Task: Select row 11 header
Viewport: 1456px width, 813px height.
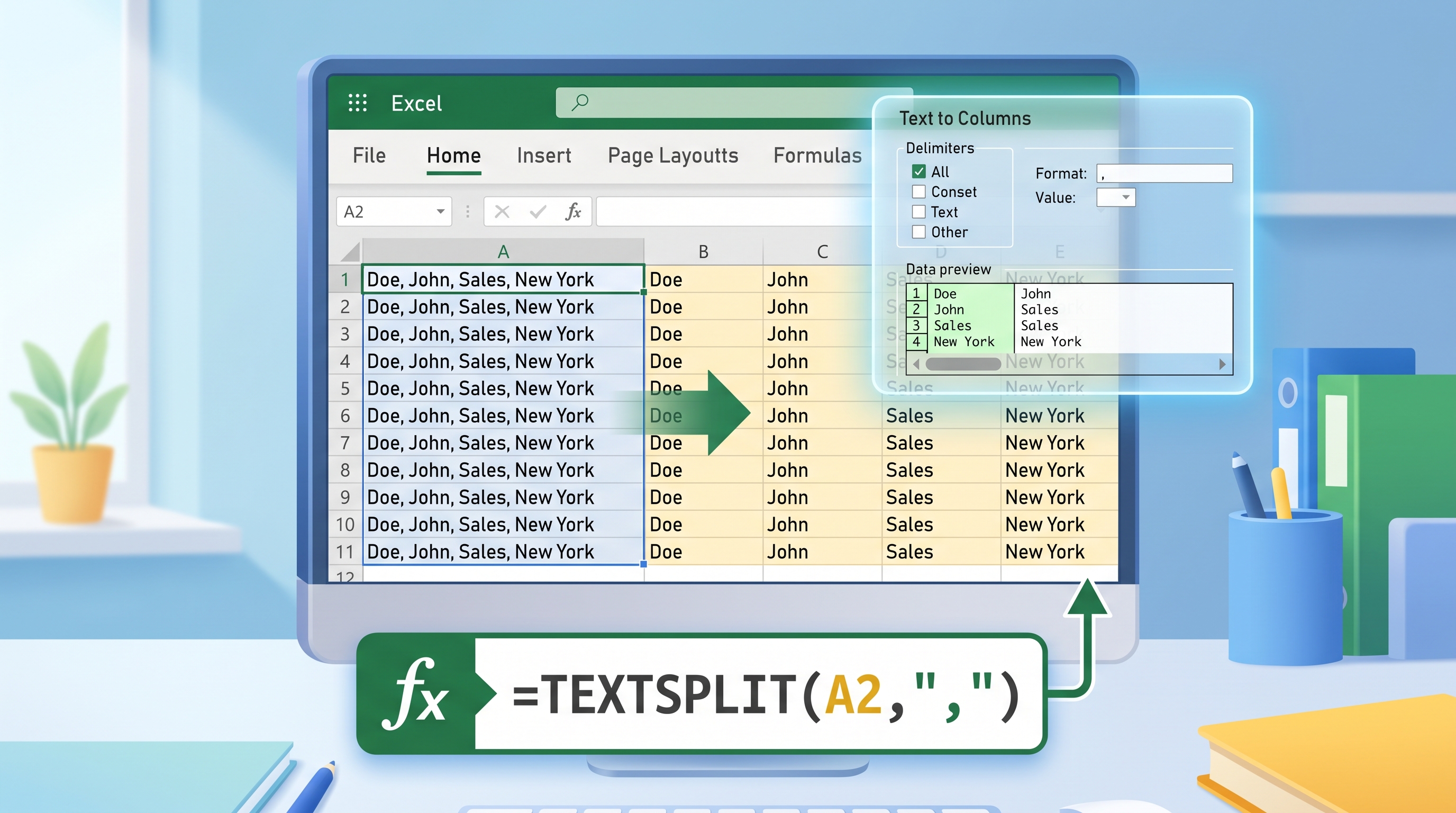Action: [345, 551]
